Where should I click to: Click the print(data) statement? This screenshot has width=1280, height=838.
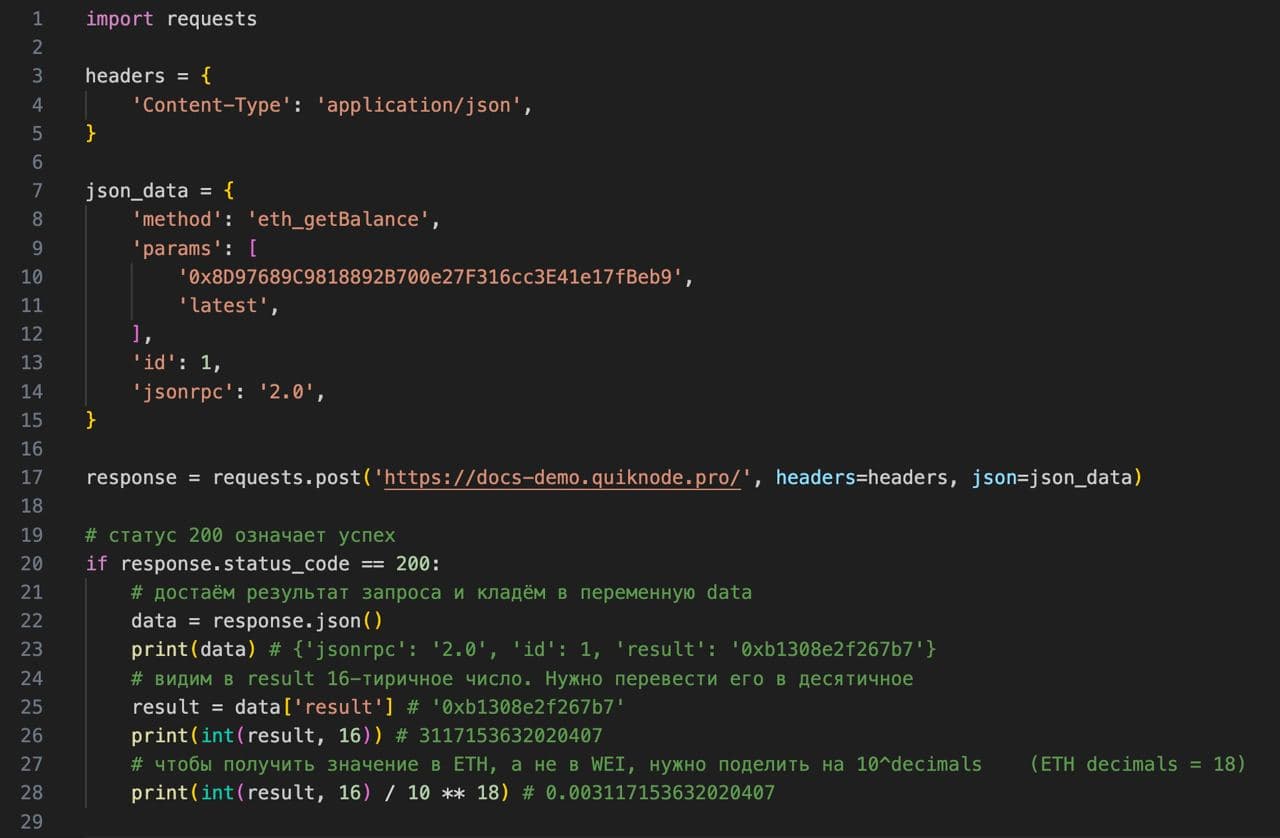(x=188, y=649)
